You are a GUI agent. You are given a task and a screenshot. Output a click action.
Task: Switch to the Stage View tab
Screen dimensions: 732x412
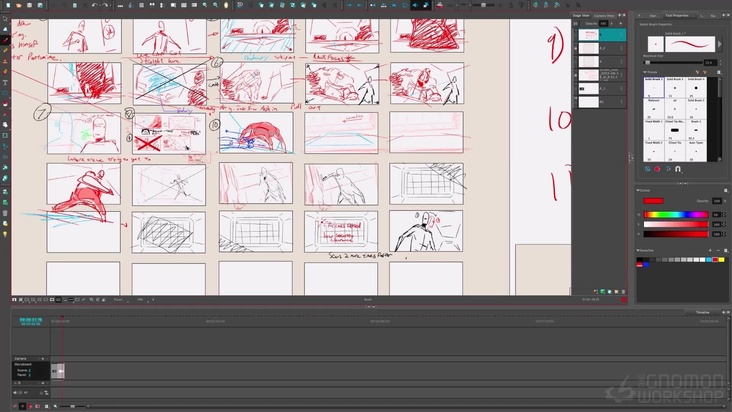(581, 15)
